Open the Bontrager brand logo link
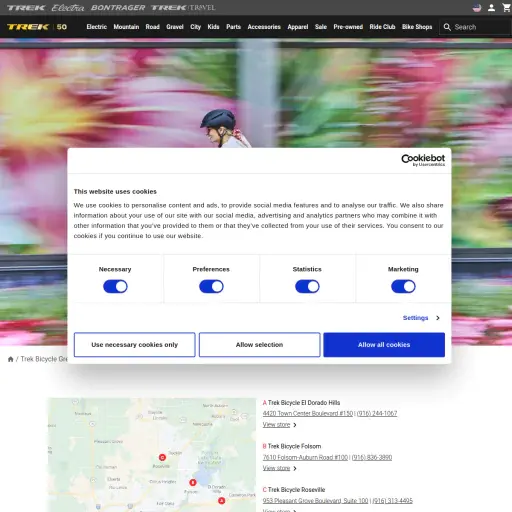Image resolution: width=512 pixels, height=512 pixels. [x=118, y=7]
